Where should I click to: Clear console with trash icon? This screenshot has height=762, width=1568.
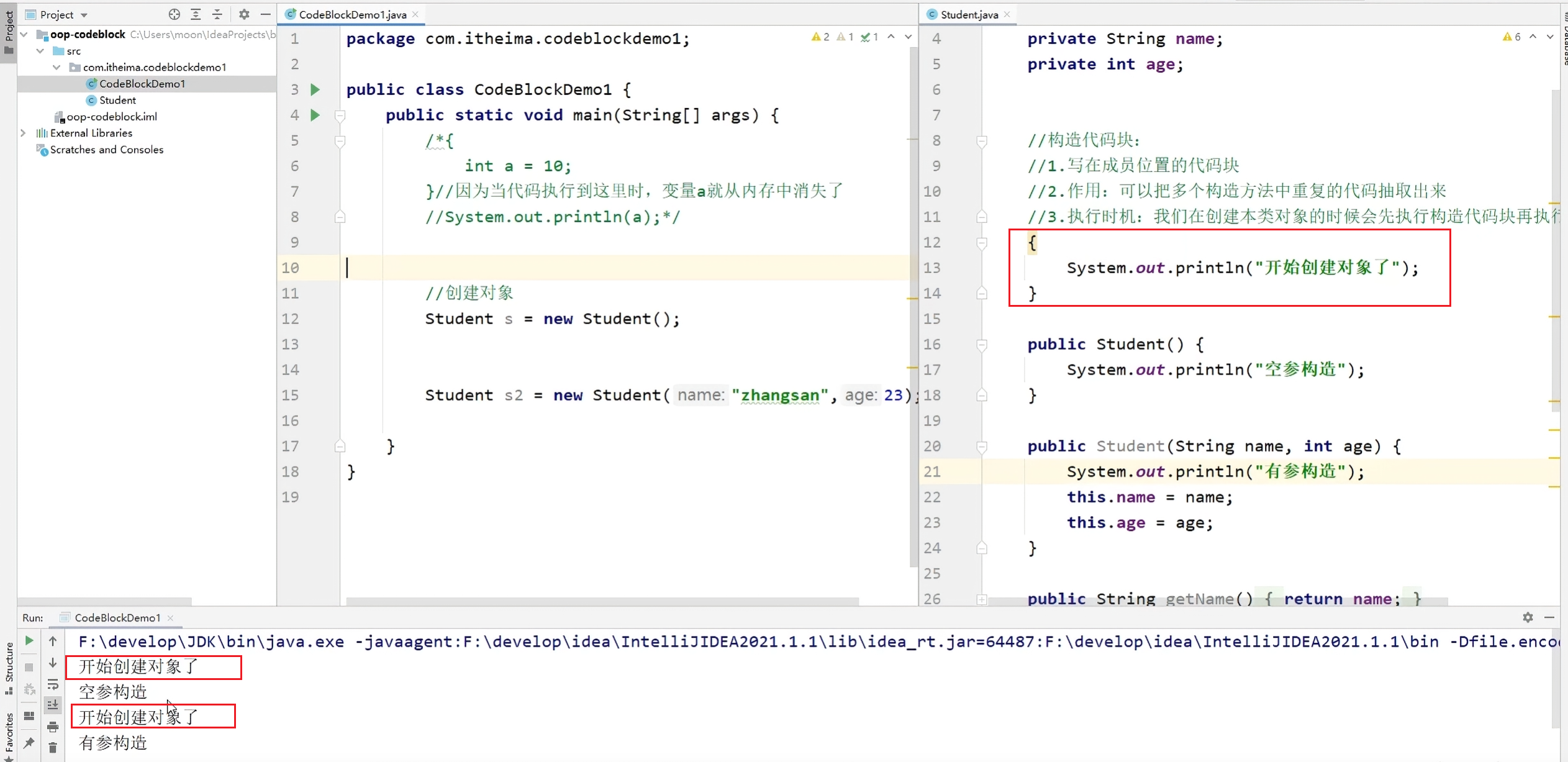(x=53, y=748)
